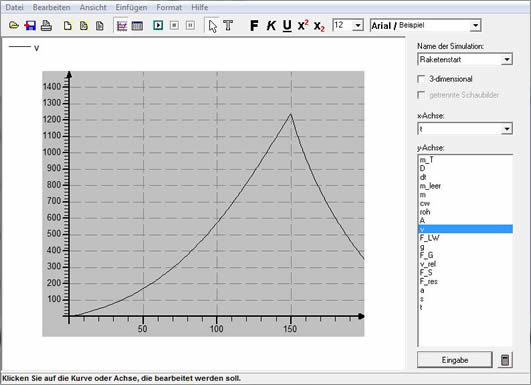Toggle italic (K) formatting

pos(271,26)
